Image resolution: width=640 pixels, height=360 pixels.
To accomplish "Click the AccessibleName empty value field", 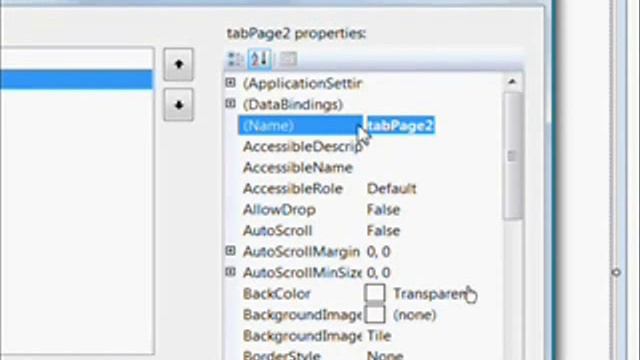I will (433, 168).
